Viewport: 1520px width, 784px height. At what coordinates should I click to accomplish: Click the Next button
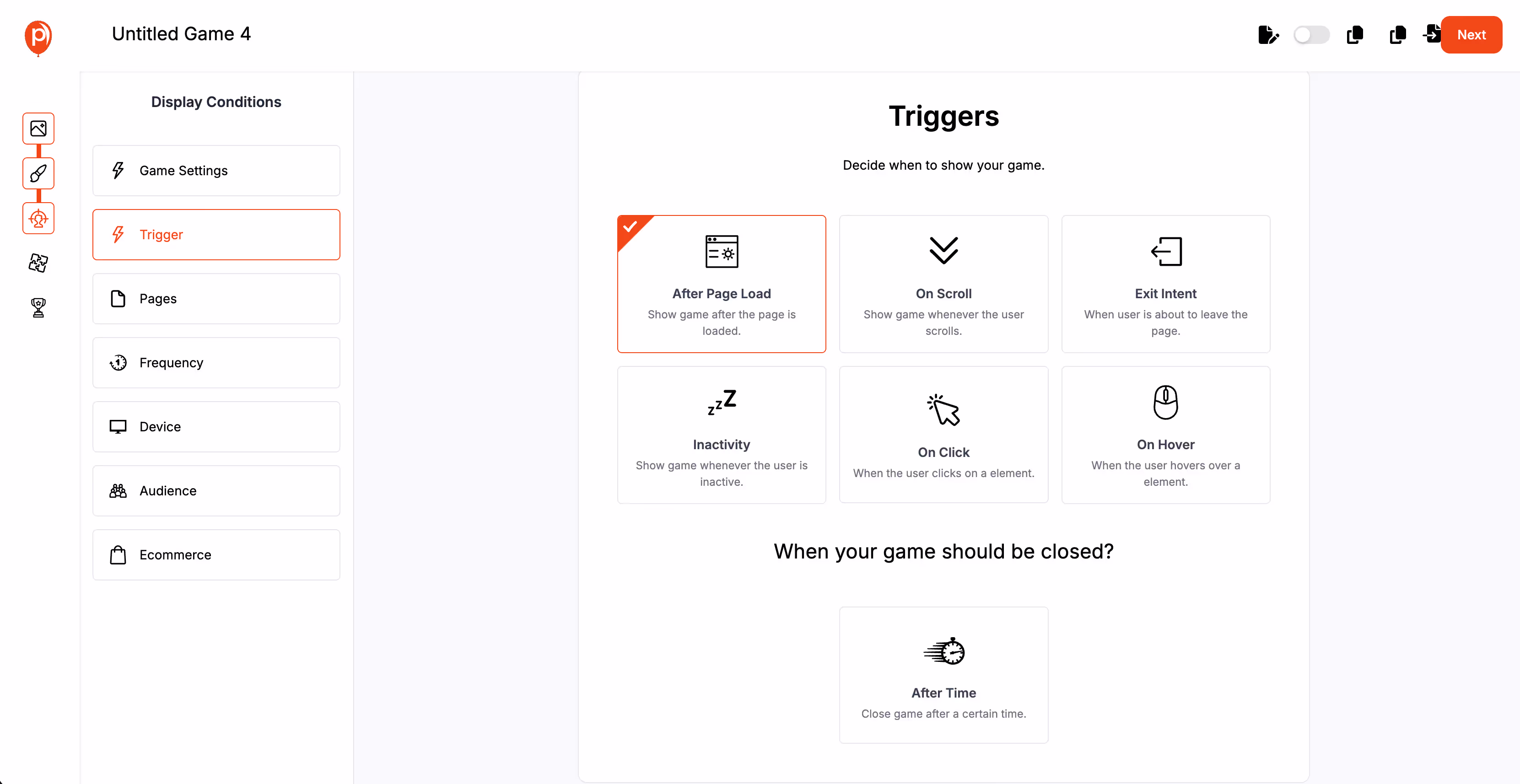(1471, 34)
